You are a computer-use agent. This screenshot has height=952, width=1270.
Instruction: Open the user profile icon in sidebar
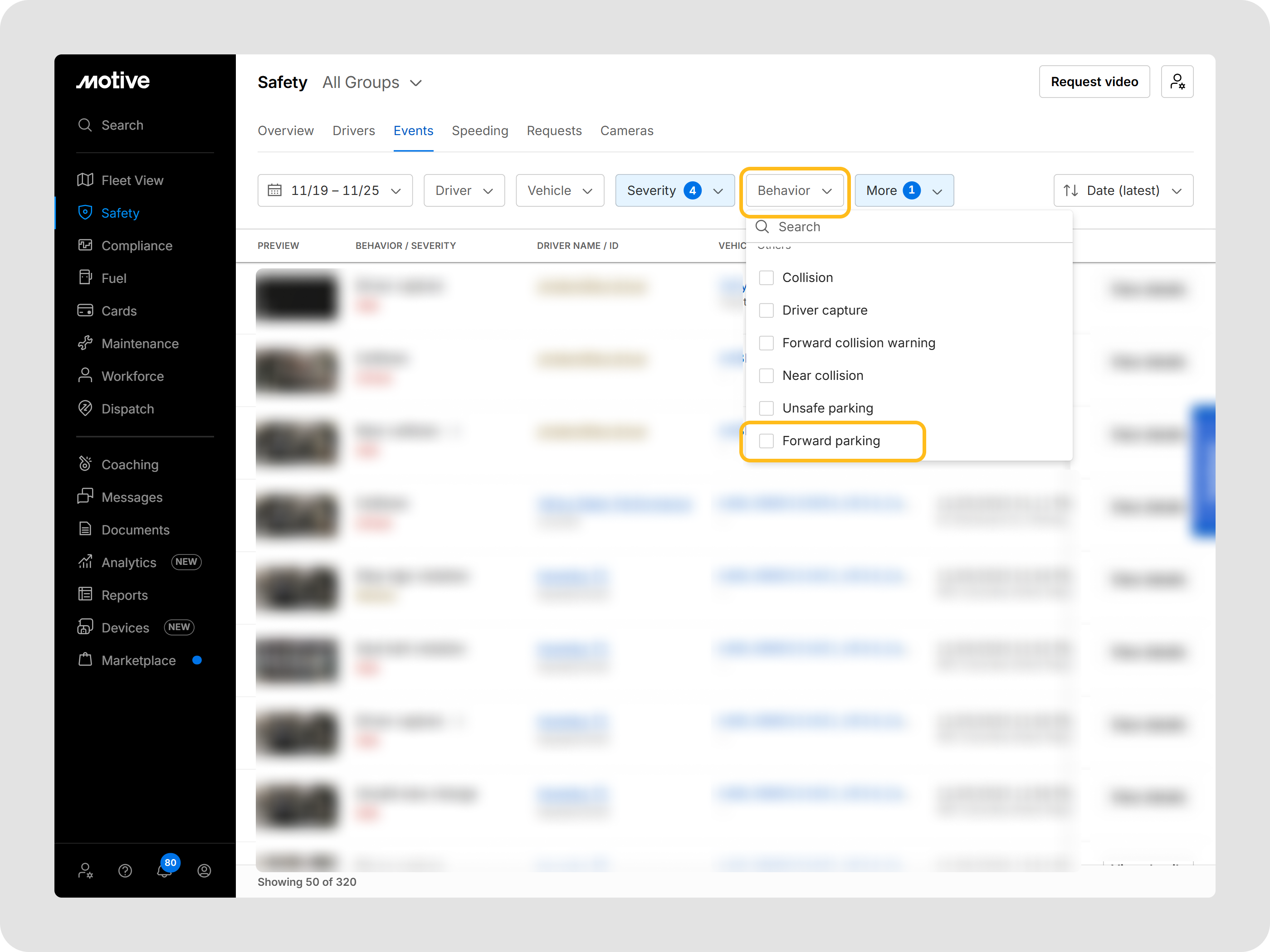[x=205, y=870]
